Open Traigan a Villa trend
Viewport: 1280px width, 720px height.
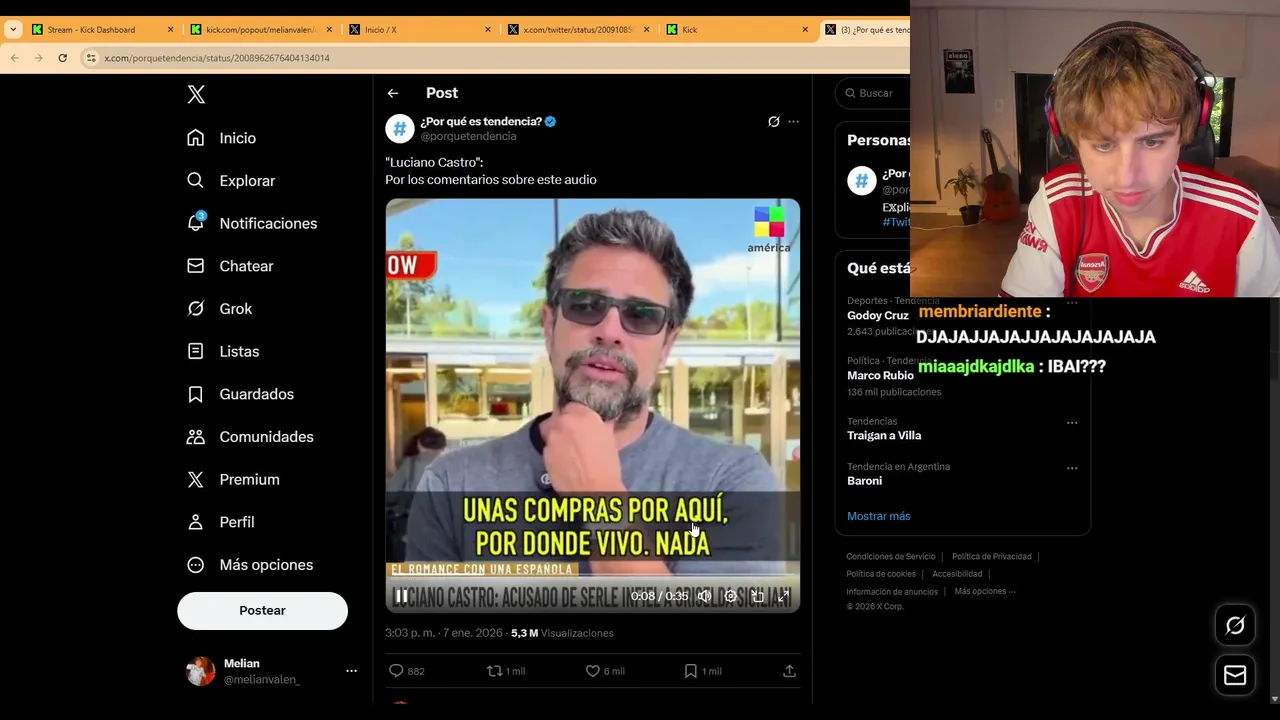tap(884, 435)
